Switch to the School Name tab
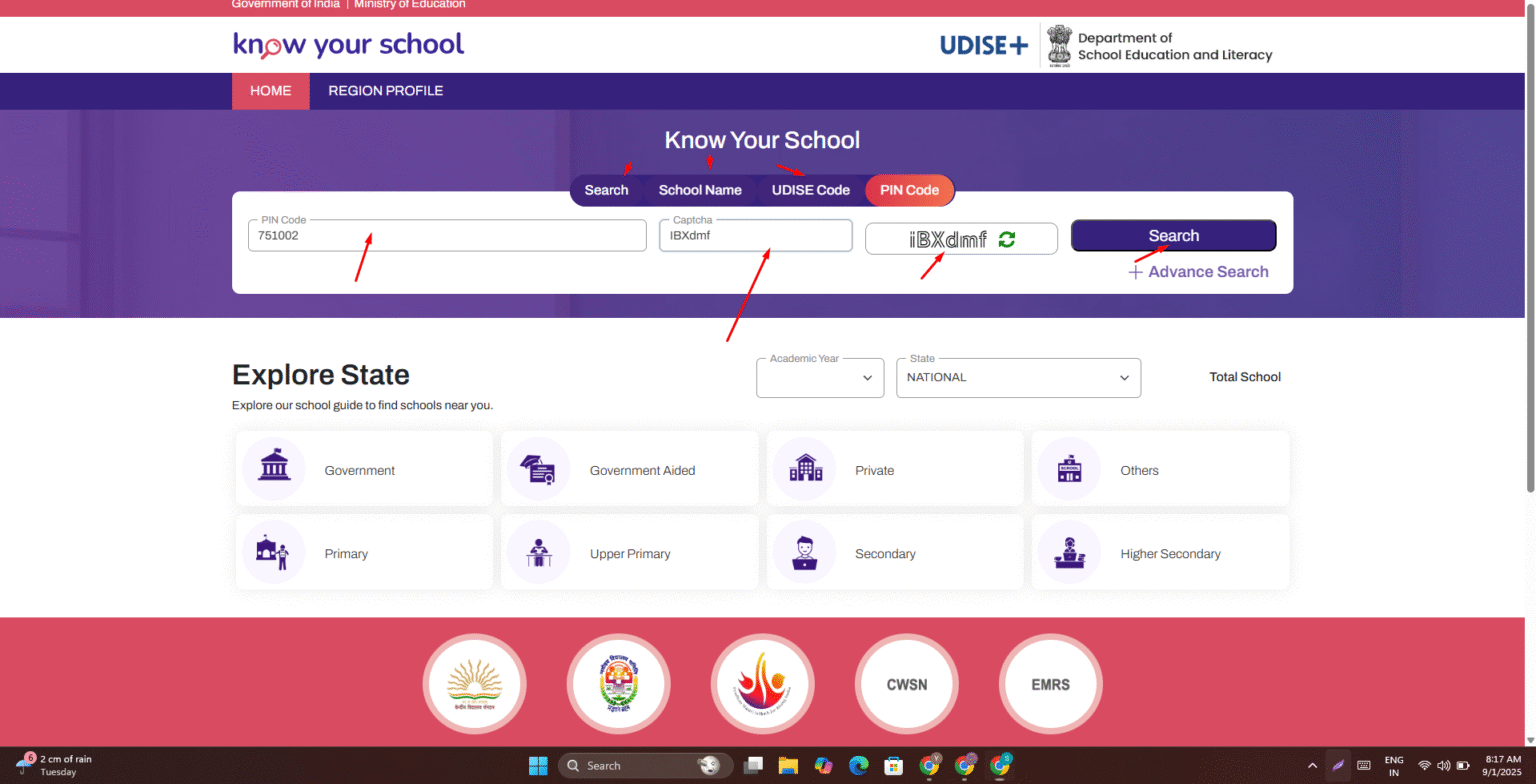Viewport: 1536px width, 784px height. tap(700, 190)
